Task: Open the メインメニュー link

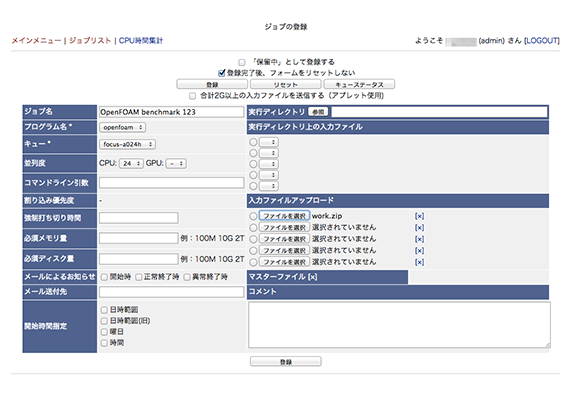Action: [x=36, y=41]
